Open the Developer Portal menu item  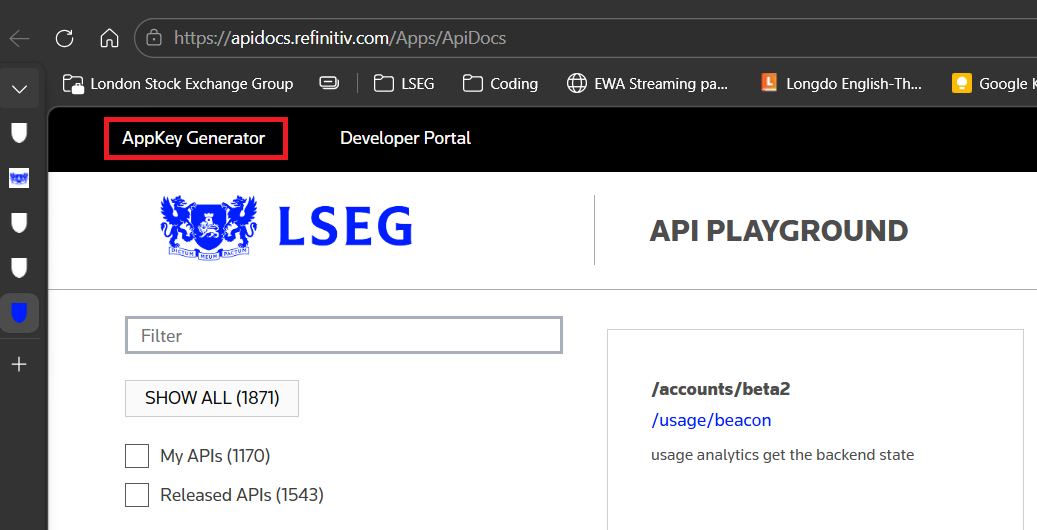(405, 138)
